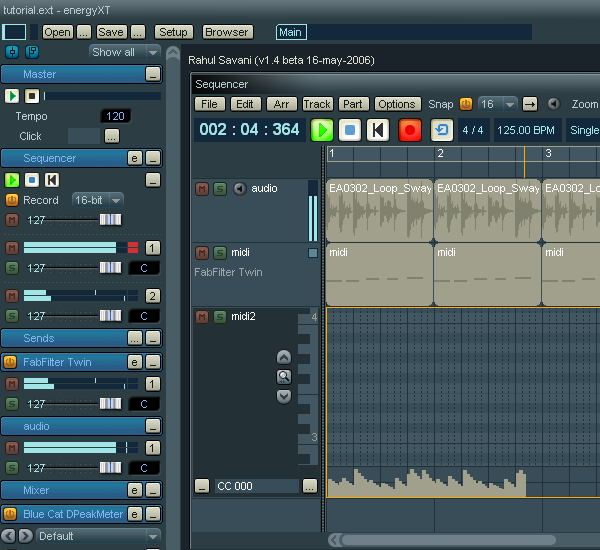Click the arrow button beside snap value
Image resolution: width=600 pixels, height=550 pixels.
pos(530,104)
